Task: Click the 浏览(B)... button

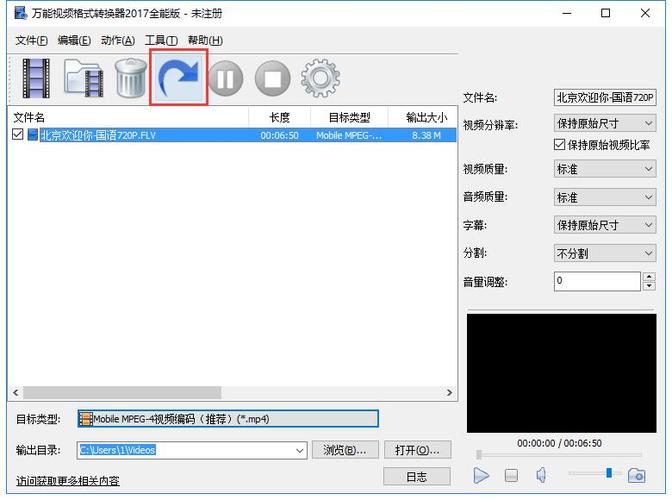Action: 346,450
